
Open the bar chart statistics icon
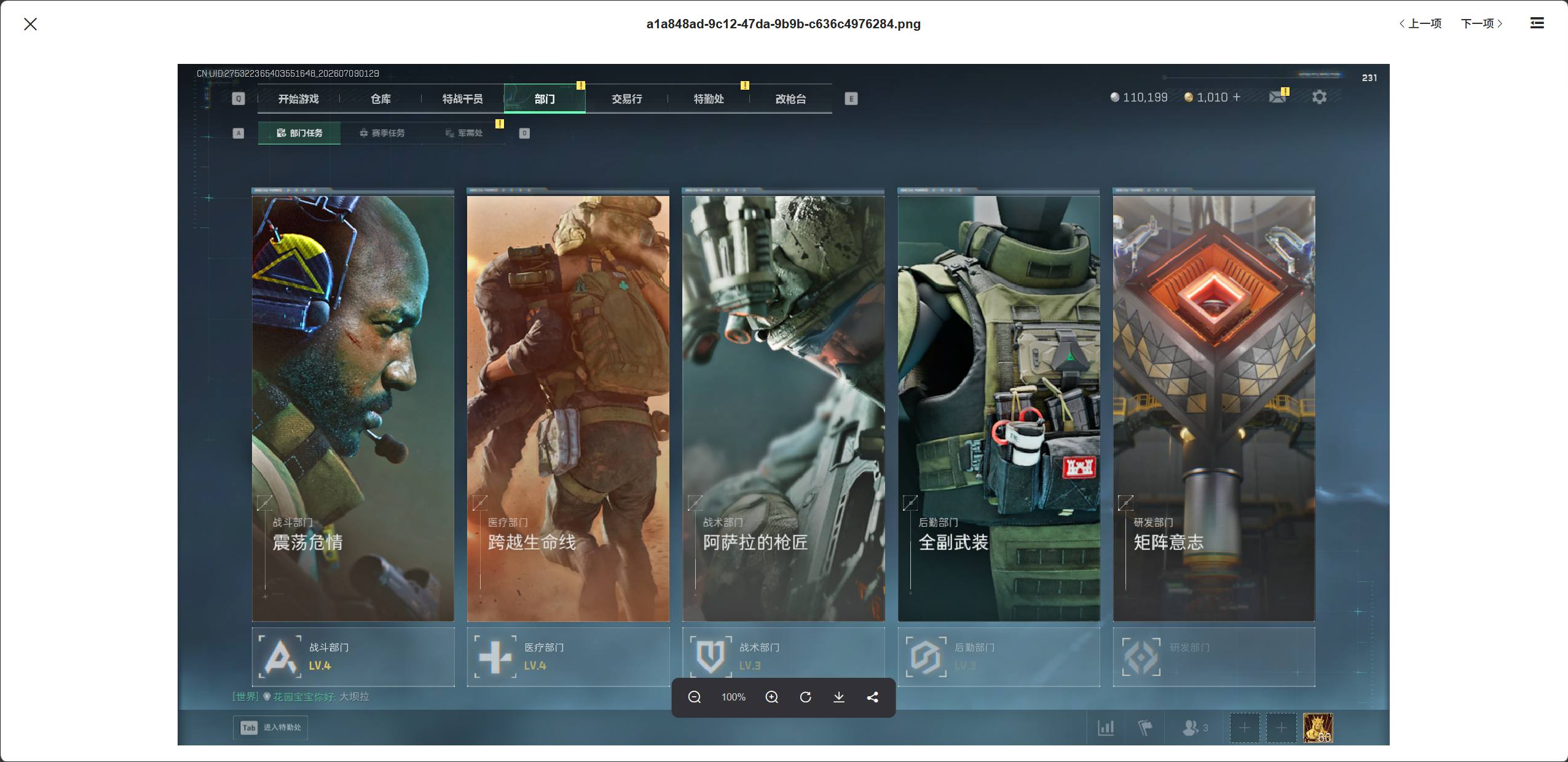(x=1106, y=728)
